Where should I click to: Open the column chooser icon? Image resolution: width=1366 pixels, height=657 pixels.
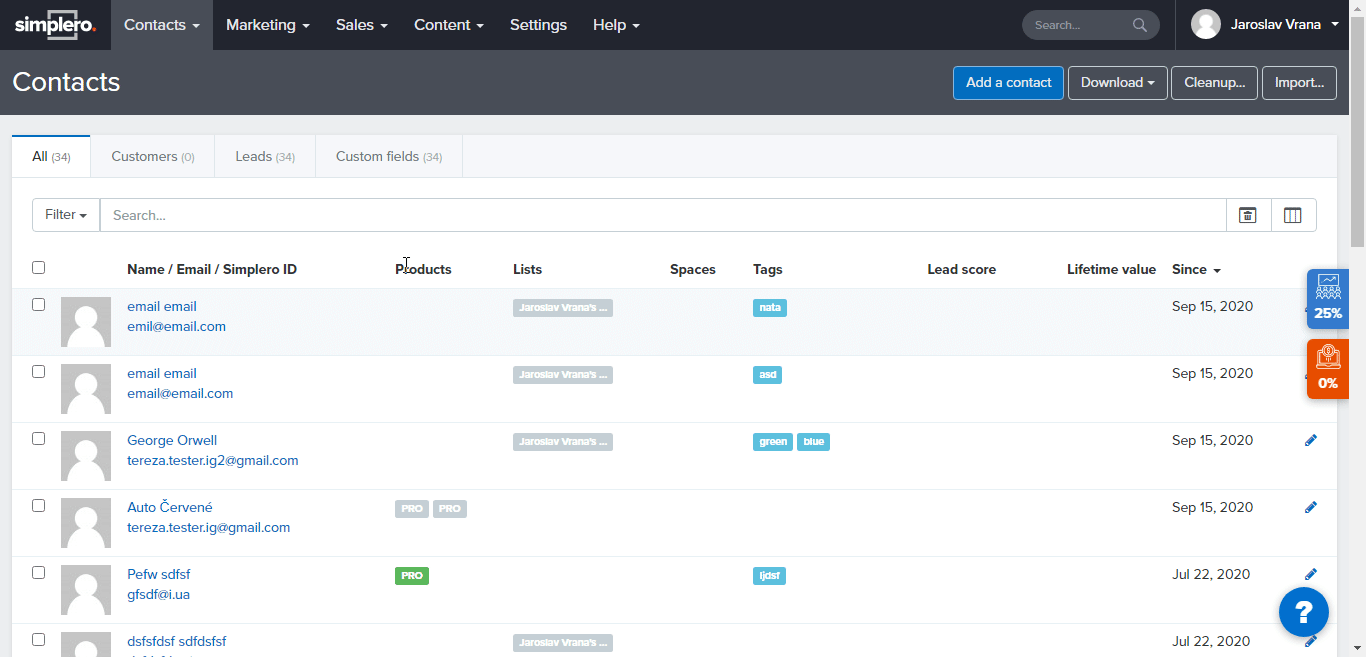(x=1293, y=215)
